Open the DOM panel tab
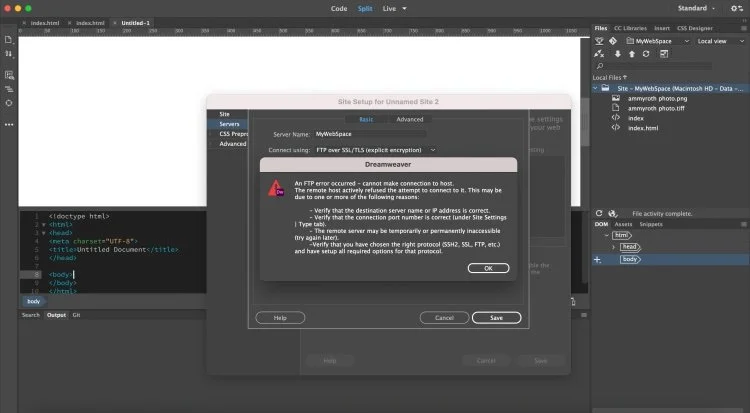 coord(601,224)
